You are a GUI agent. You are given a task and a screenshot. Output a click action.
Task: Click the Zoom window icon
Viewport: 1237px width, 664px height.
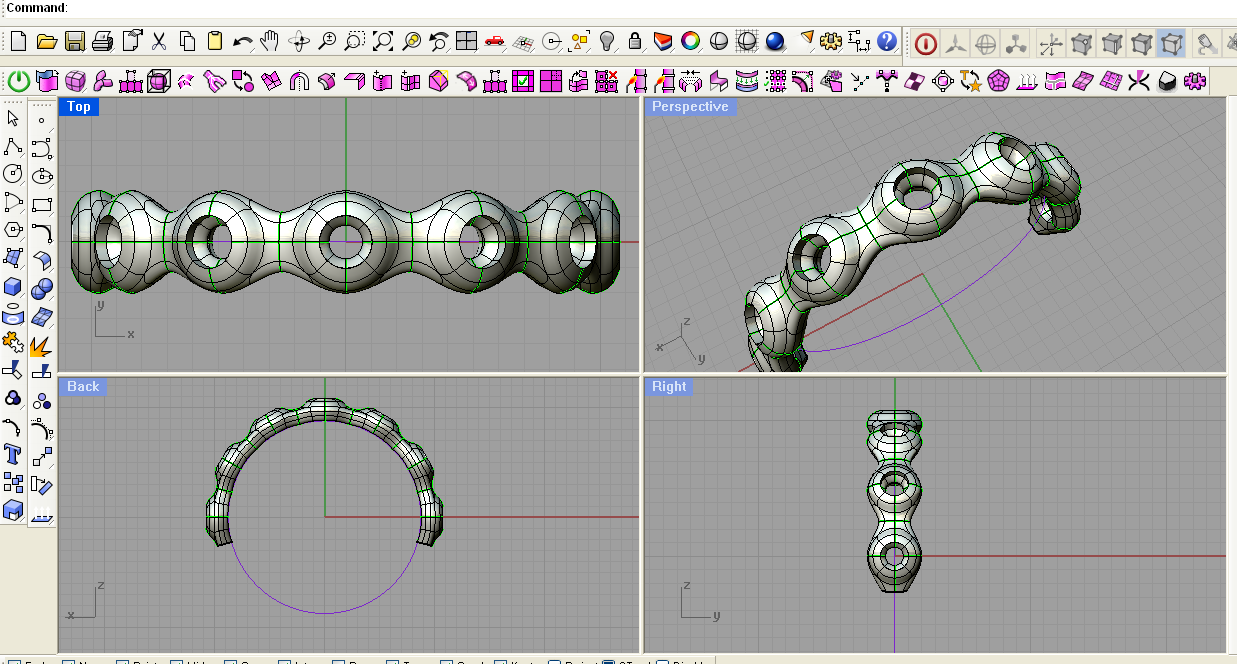coord(354,41)
